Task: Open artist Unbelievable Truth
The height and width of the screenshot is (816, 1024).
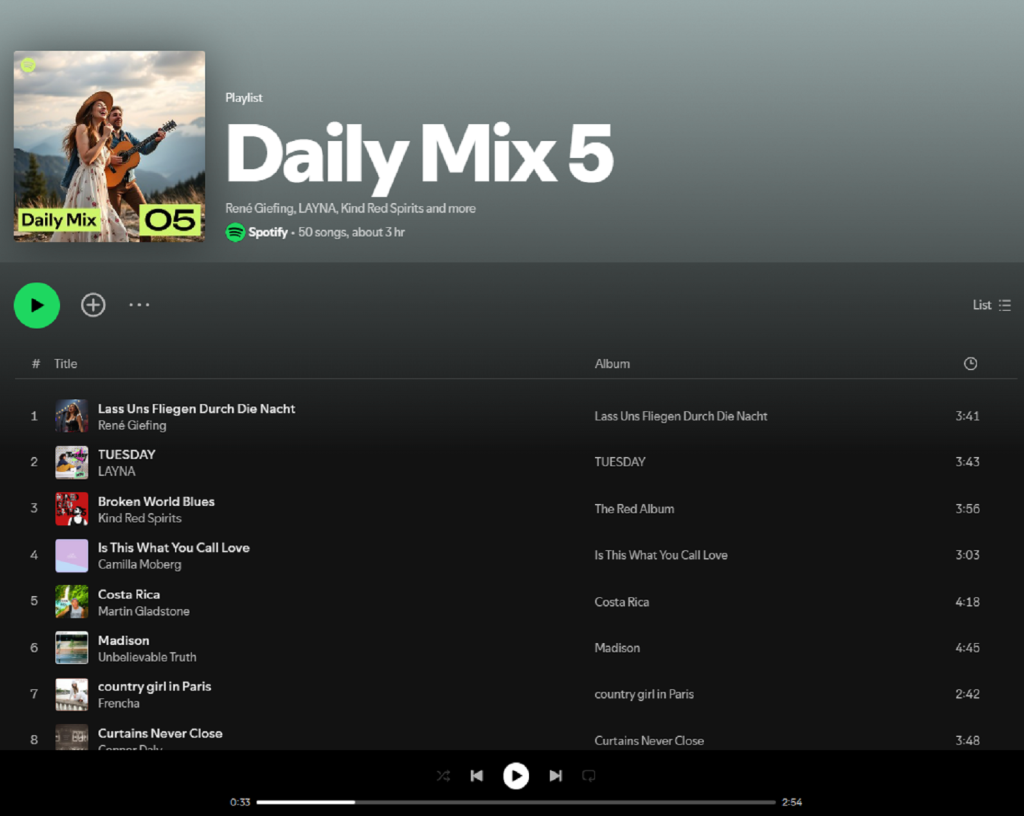Action: click(147, 657)
